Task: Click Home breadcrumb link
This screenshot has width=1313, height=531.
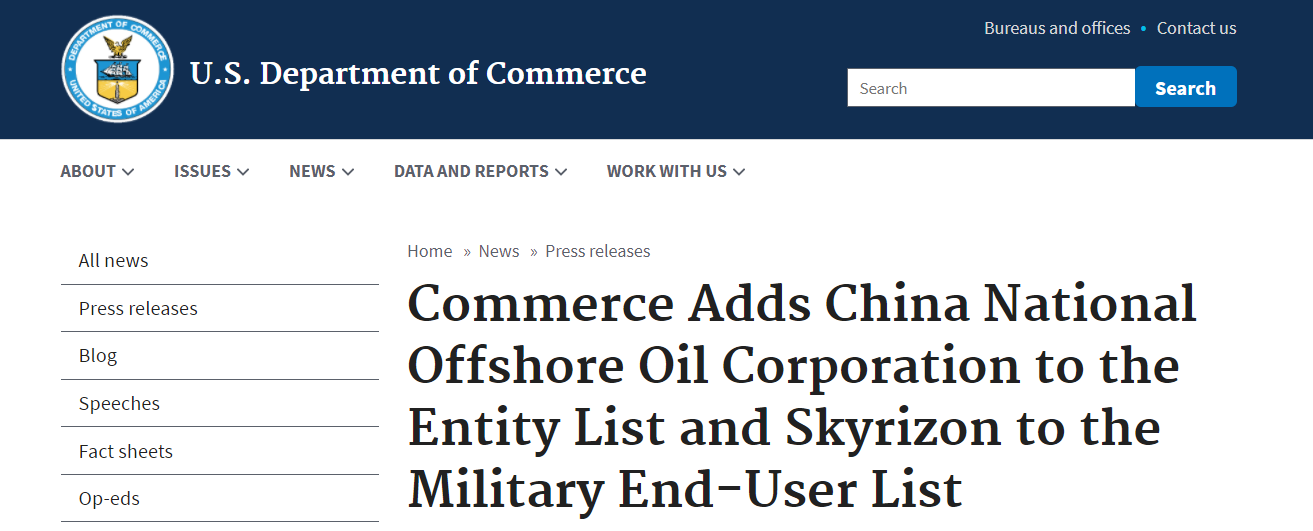Action: (429, 251)
